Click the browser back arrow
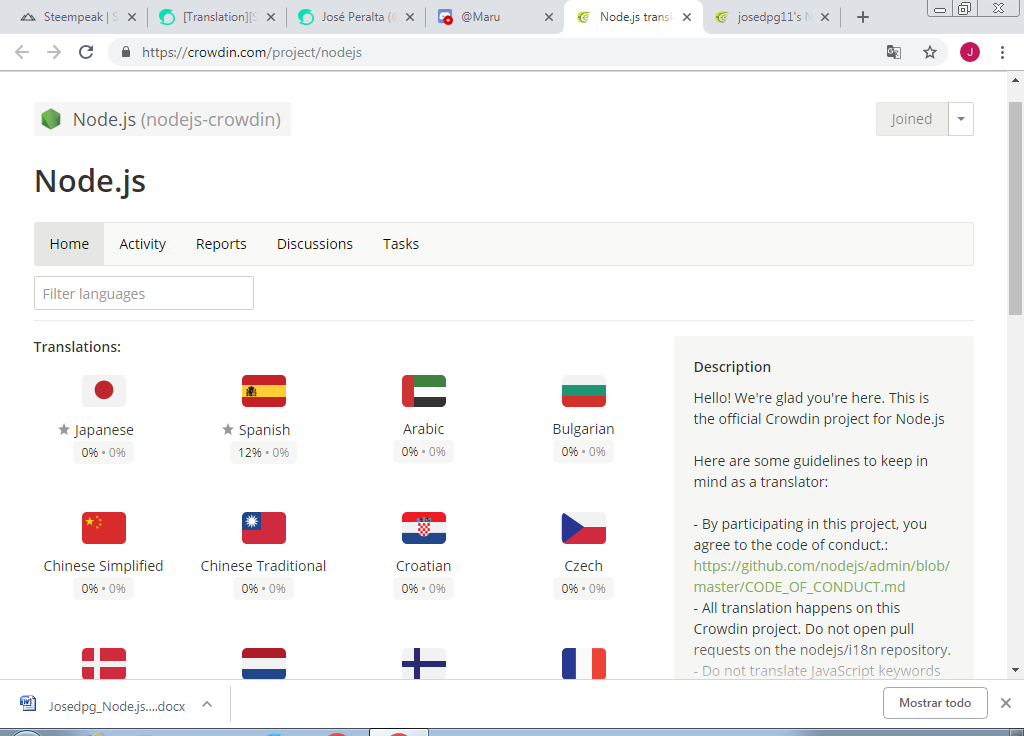Screen dimensions: 1024x736 [x=22, y=52]
